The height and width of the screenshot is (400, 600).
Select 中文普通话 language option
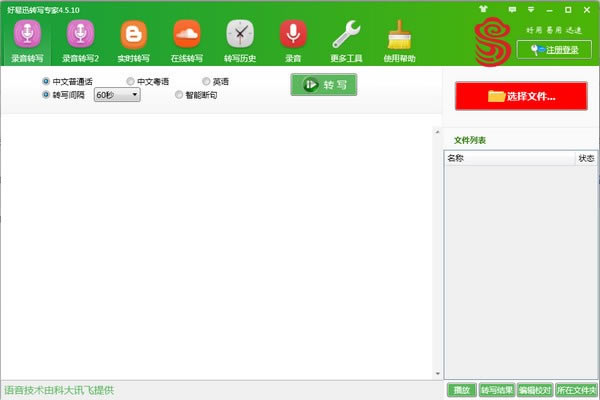46,81
